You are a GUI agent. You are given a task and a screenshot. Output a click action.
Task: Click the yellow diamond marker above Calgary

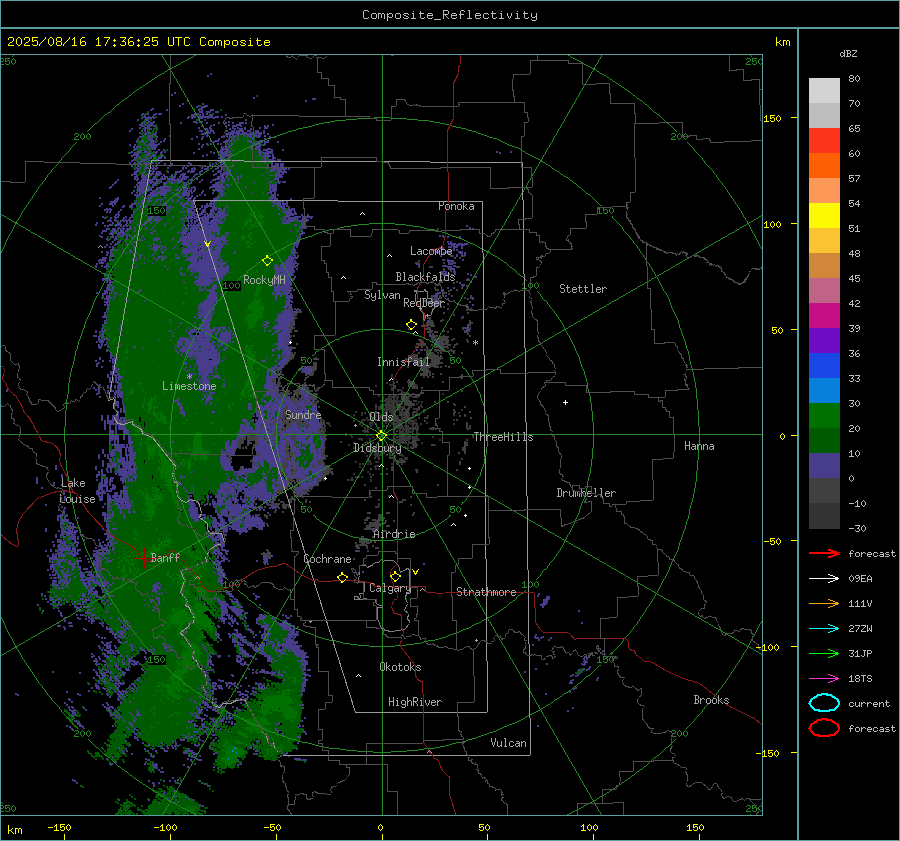coord(395,576)
